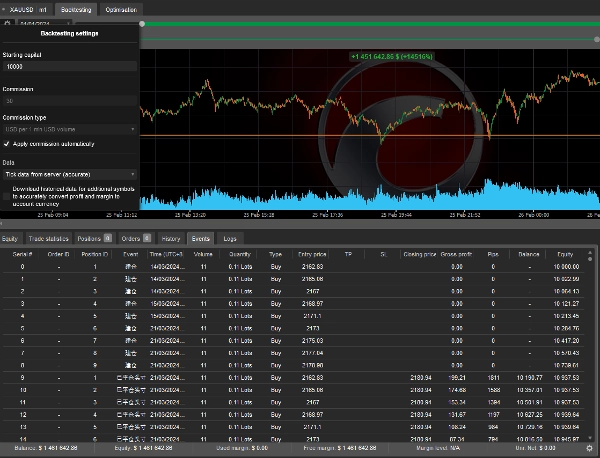The height and width of the screenshot is (458, 600).
Task: Sort by Balance column header
Action: (x=528, y=254)
